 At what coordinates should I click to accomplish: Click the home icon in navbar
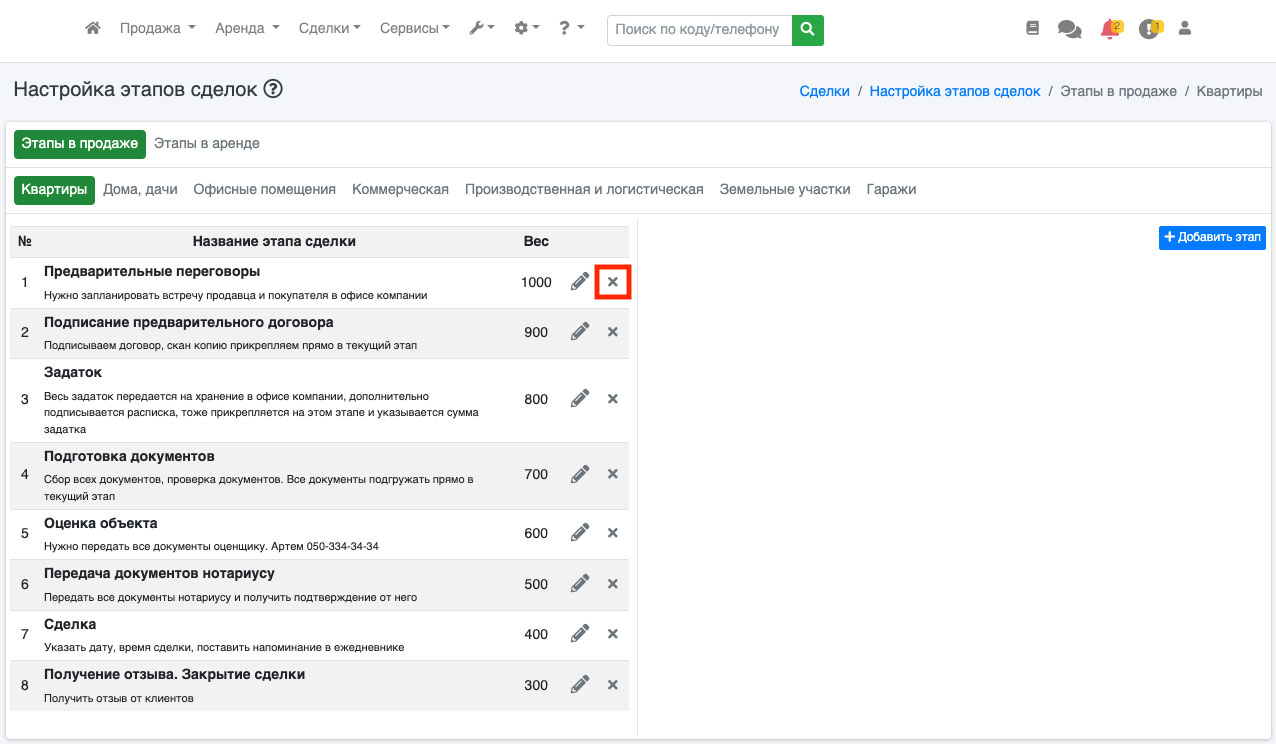point(93,29)
